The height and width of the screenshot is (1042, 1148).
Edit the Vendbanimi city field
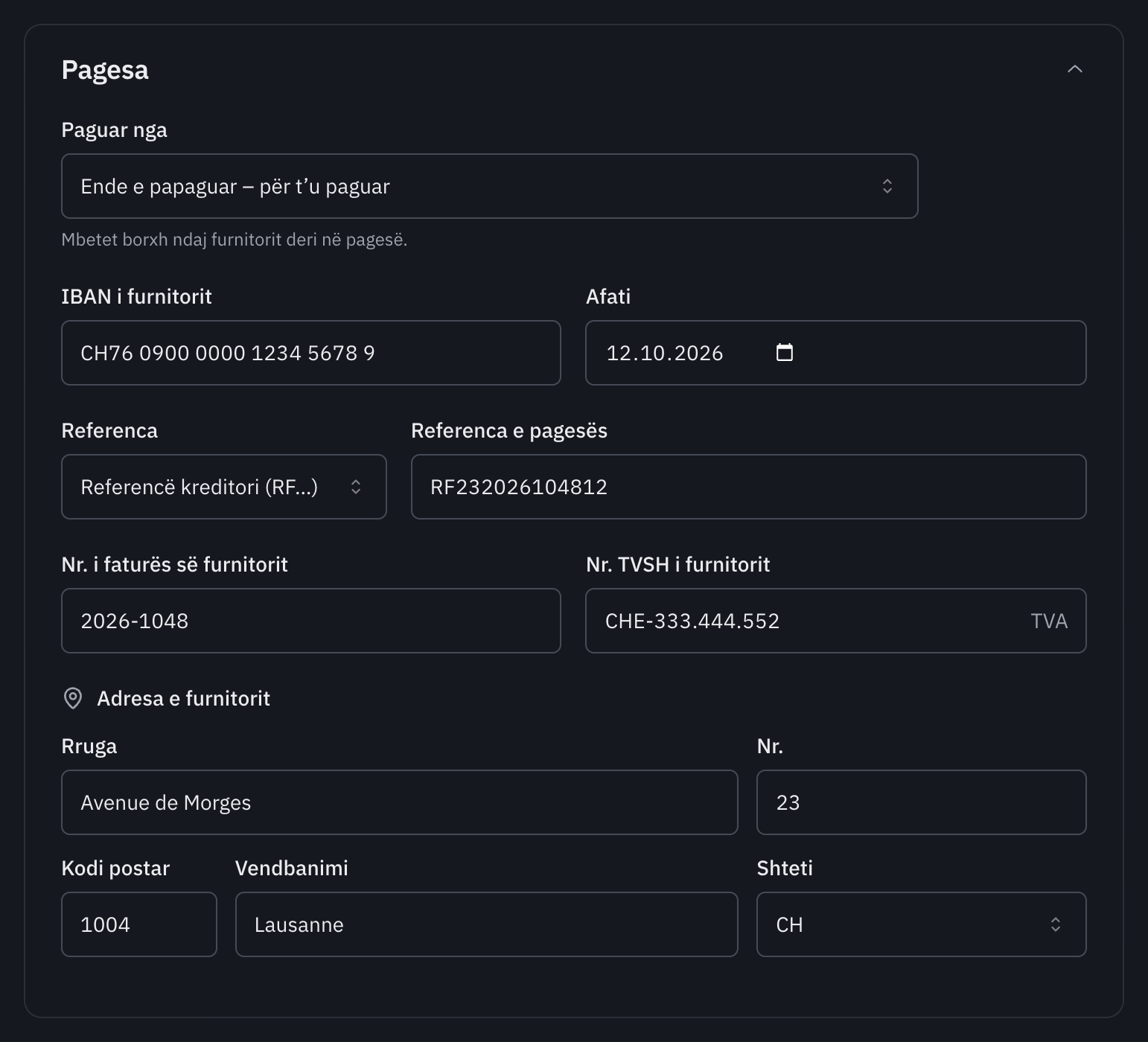pos(487,924)
